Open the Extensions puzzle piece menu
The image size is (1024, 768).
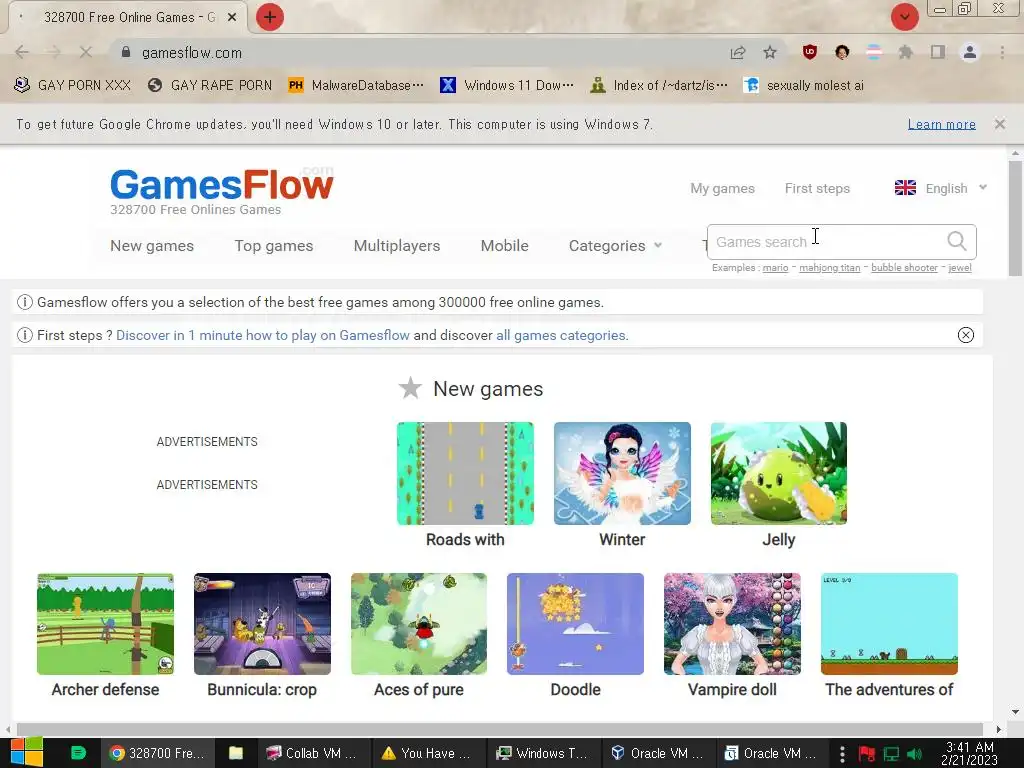click(x=905, y=52)
